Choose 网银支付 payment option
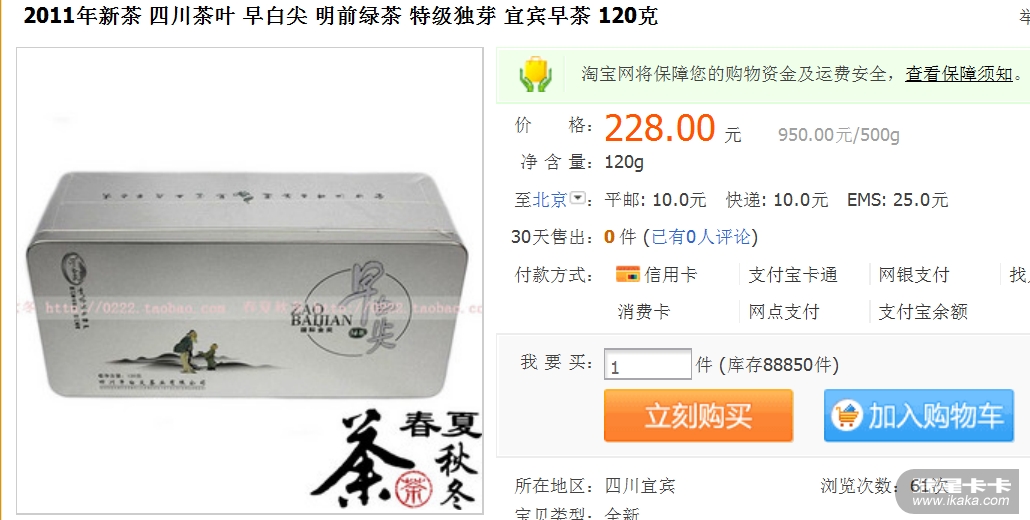 [914, 274]
